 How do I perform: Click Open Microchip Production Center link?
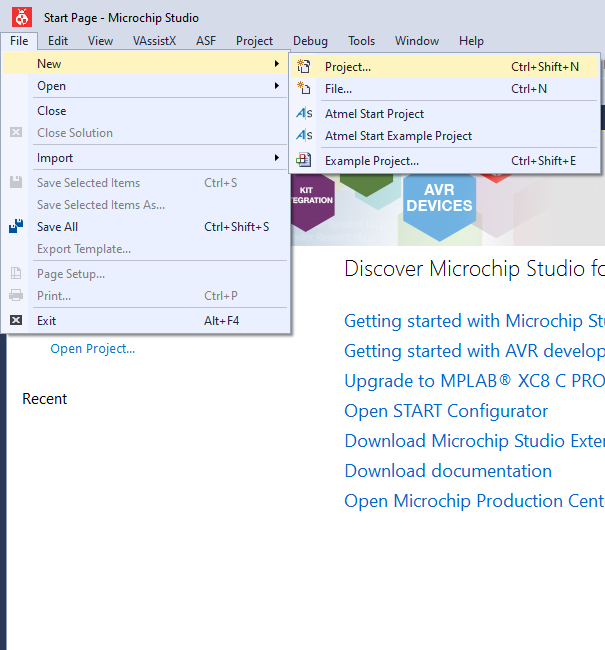pyautogui.click(x=474, y=501)
